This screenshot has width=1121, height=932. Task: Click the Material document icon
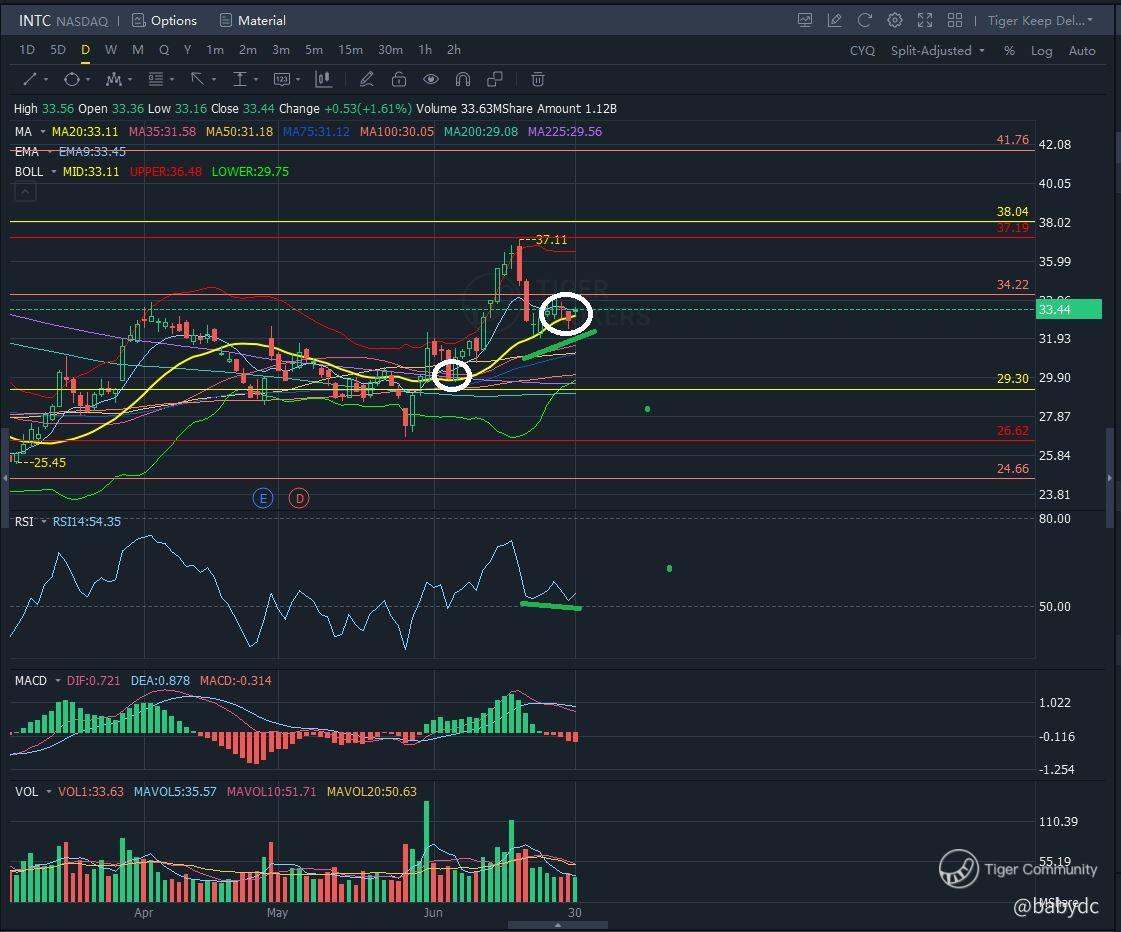pyautogui.click(x=226, y=21)
